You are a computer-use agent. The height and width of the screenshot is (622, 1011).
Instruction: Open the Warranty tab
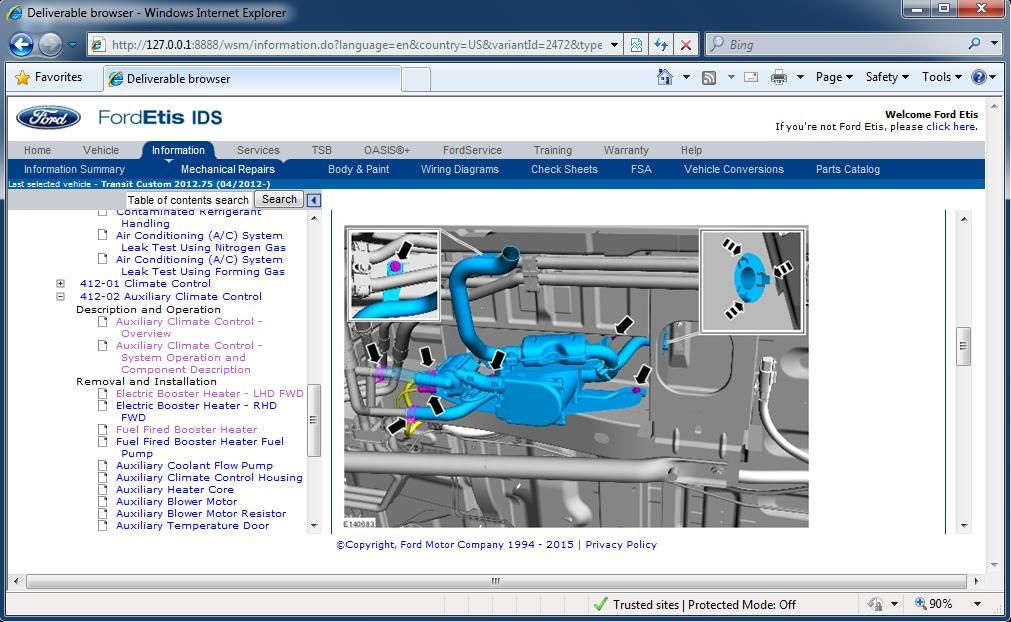(626, 150)
